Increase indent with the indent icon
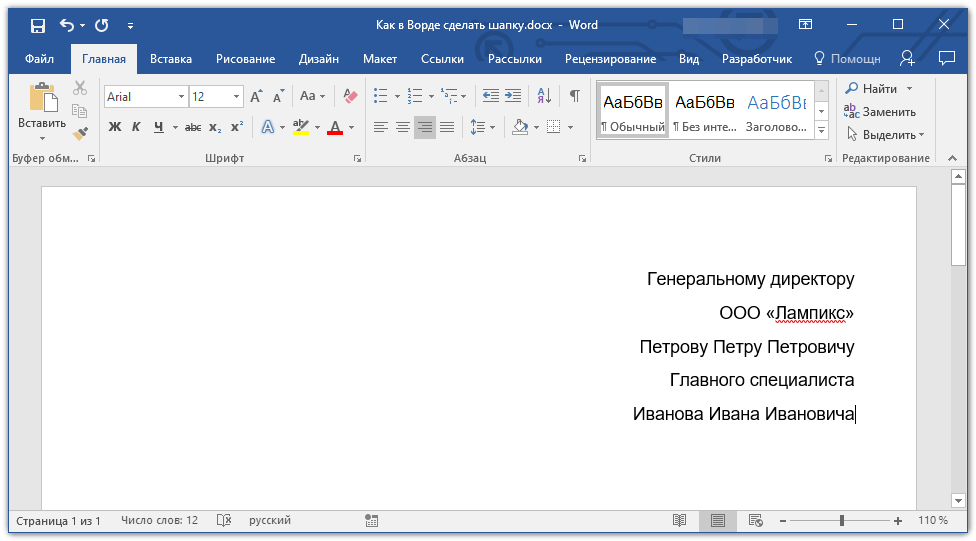976x541 pixels. point(513,96)
